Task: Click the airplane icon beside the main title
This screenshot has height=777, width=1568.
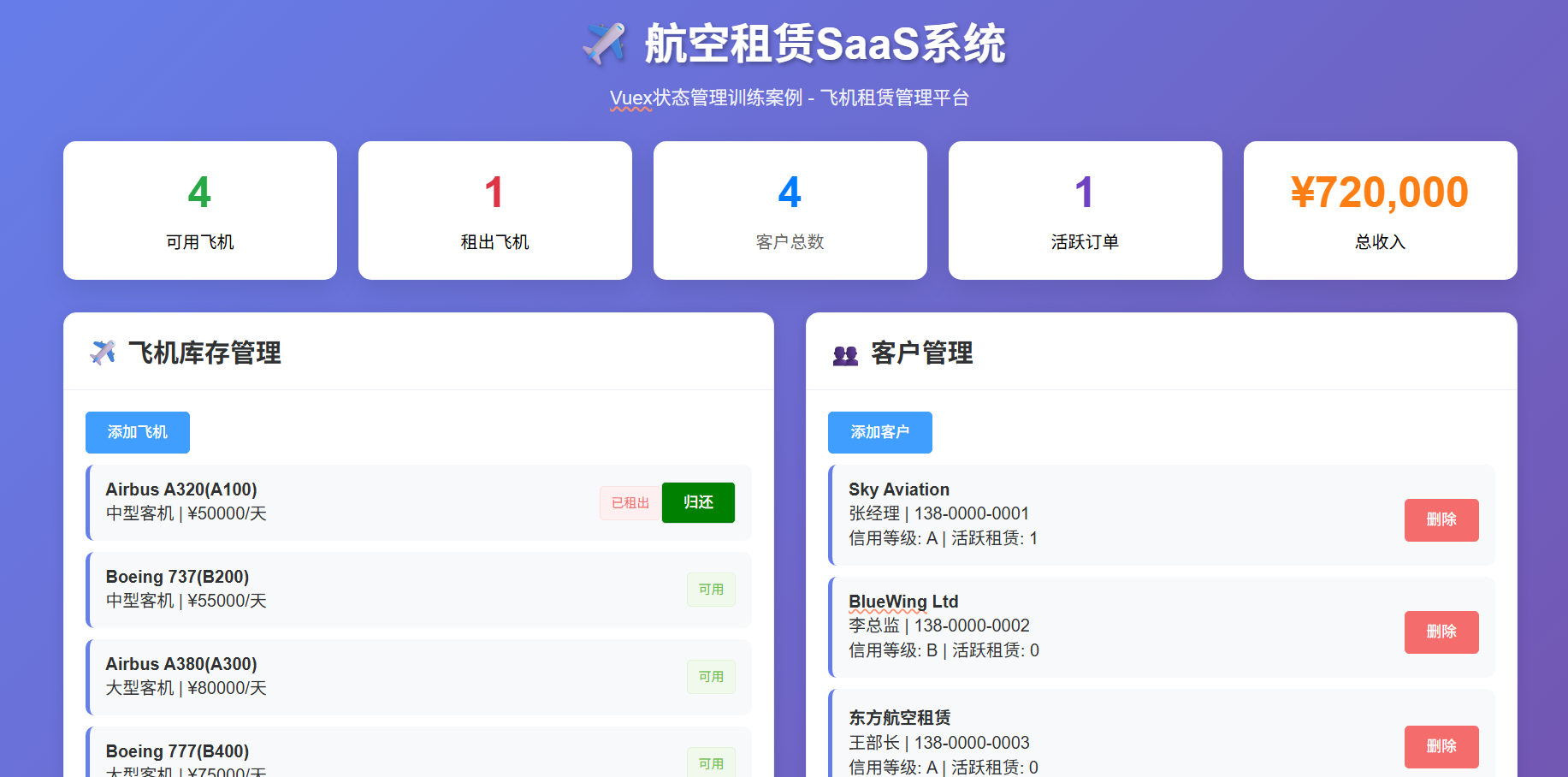Action: coord(604,44)
